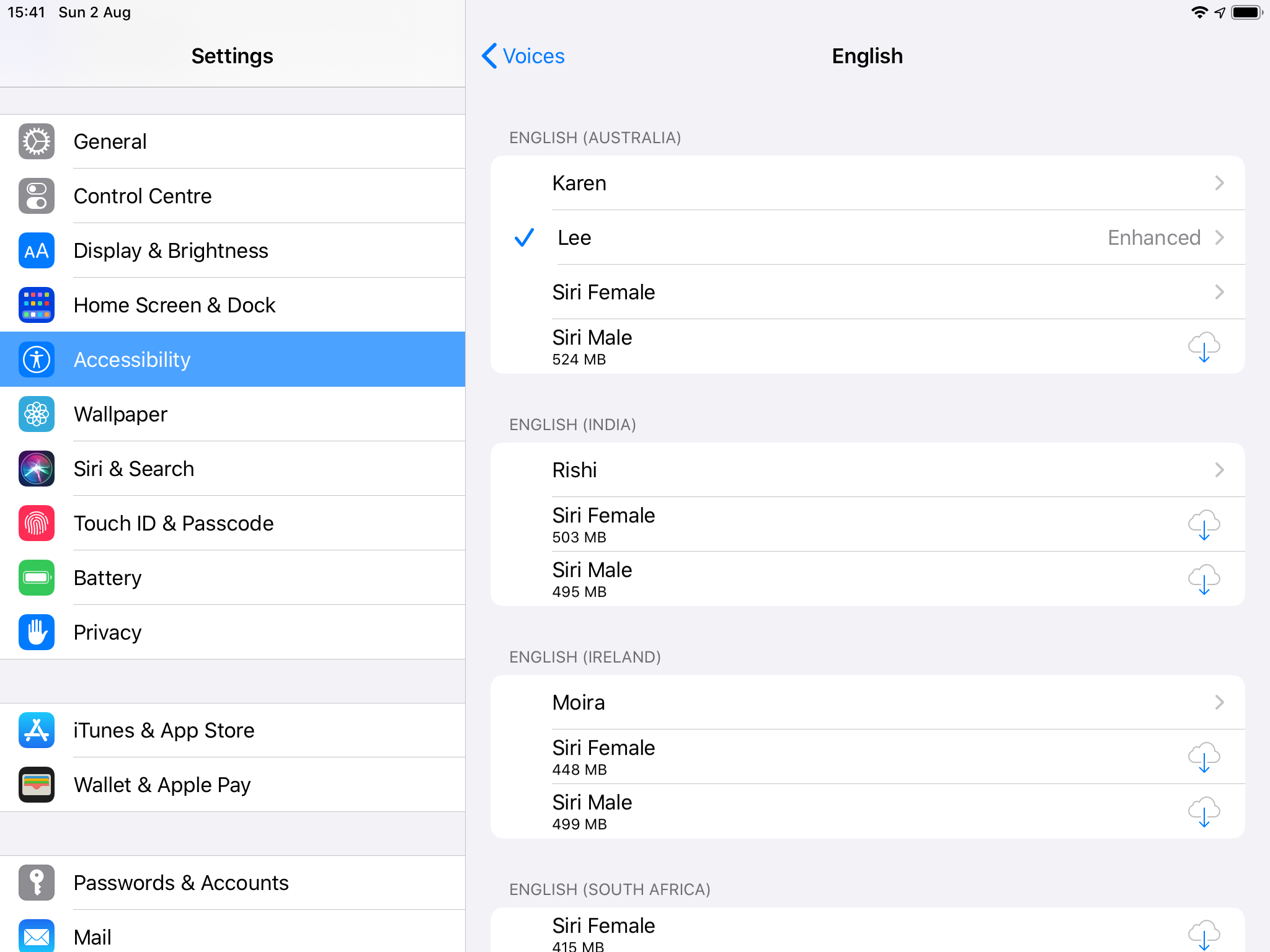Download Ireland Siri Female 448 MB voice
1270x952 pixels.
point(1204,757)
